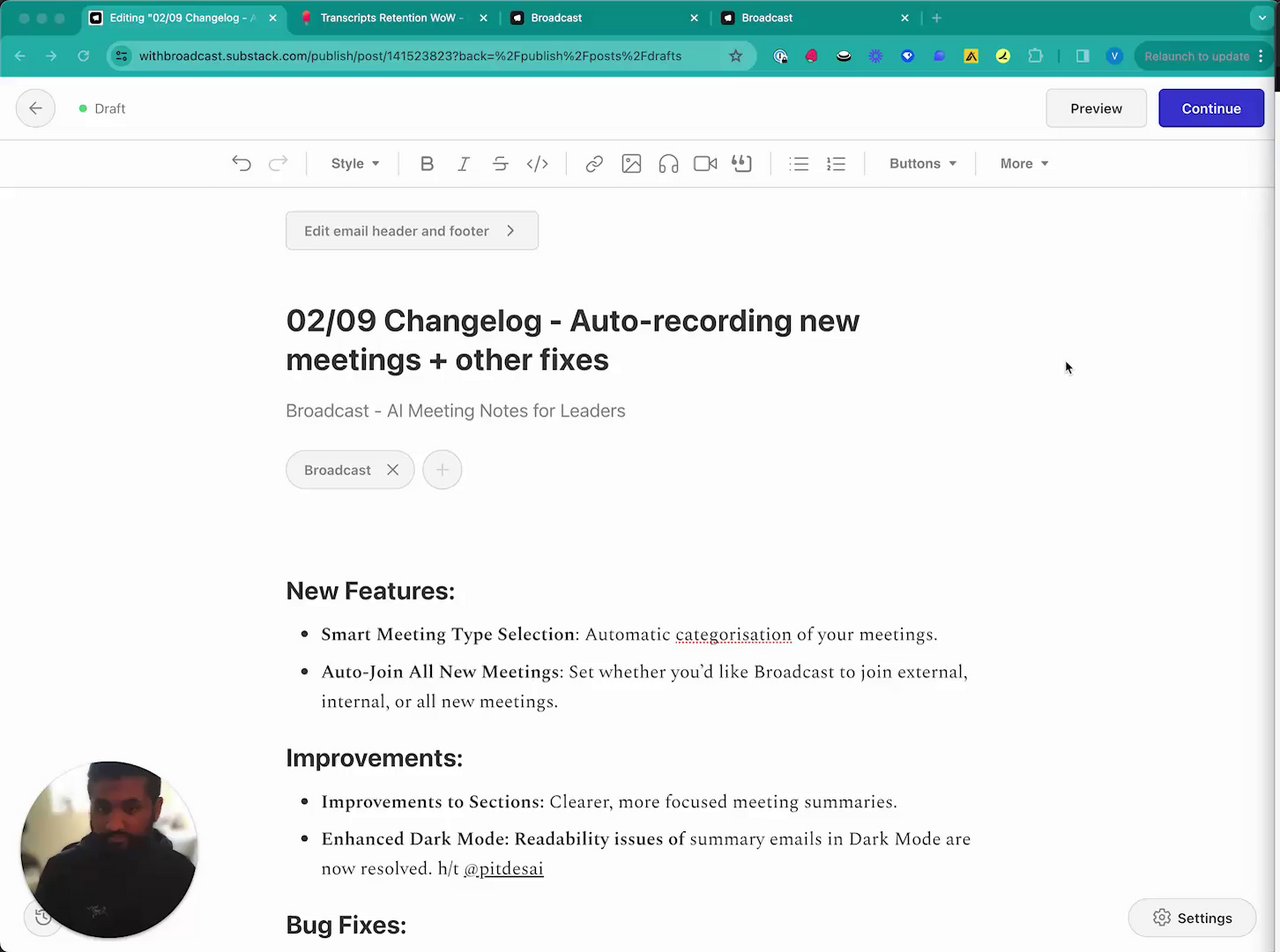Expand the More dropdown in the toolbar
Viewport: 1280px width, 952px height.
point(1024,163)
